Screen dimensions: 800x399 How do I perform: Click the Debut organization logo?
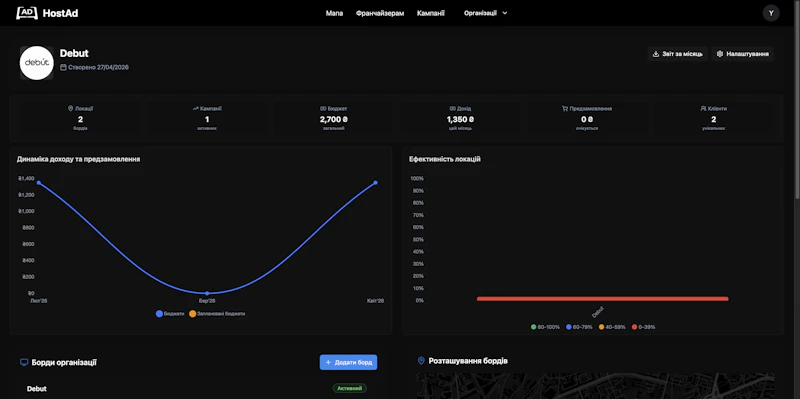pos(37,63)
